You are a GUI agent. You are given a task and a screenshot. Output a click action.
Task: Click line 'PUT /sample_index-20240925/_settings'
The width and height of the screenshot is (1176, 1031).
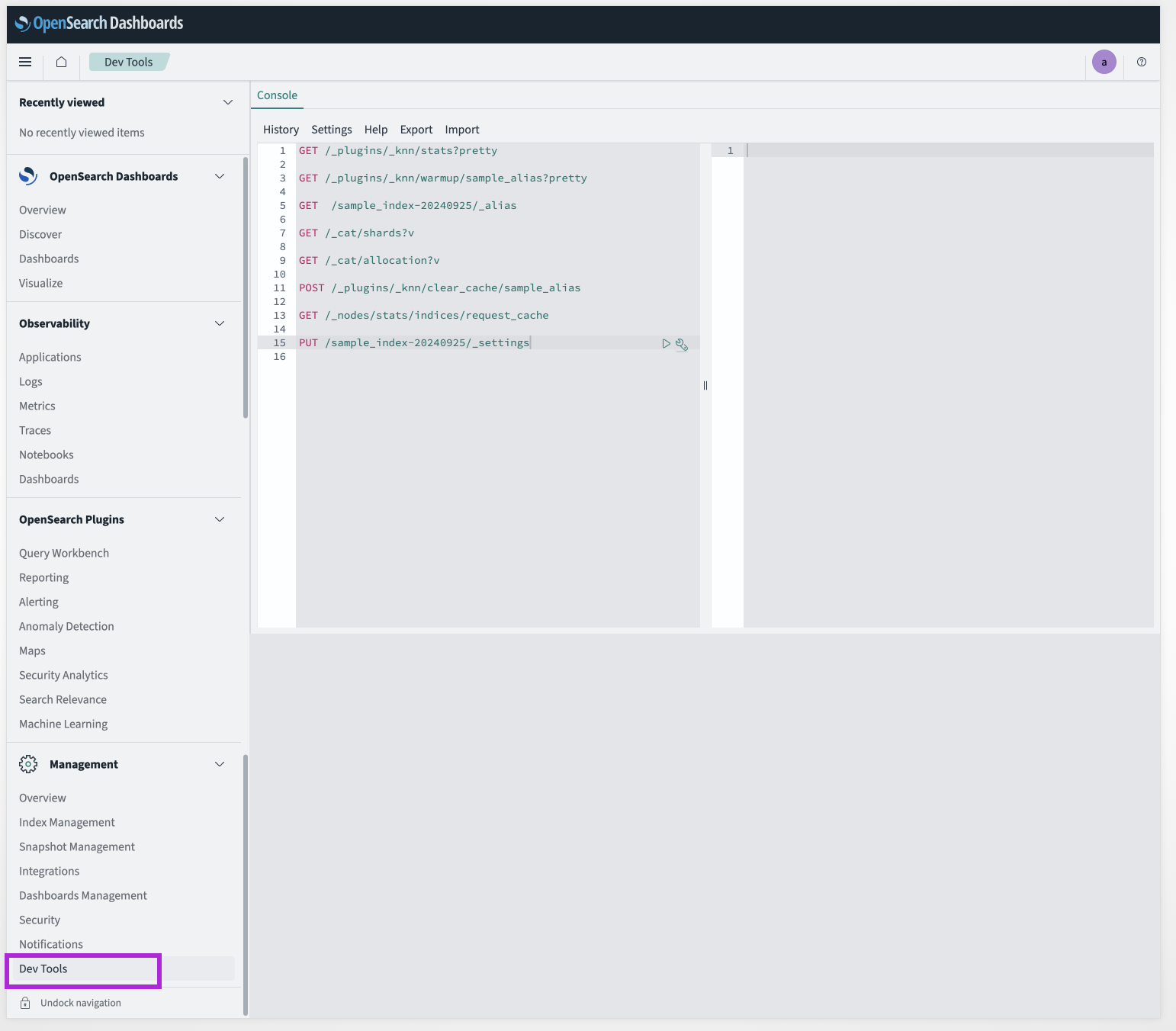point(414,342)
